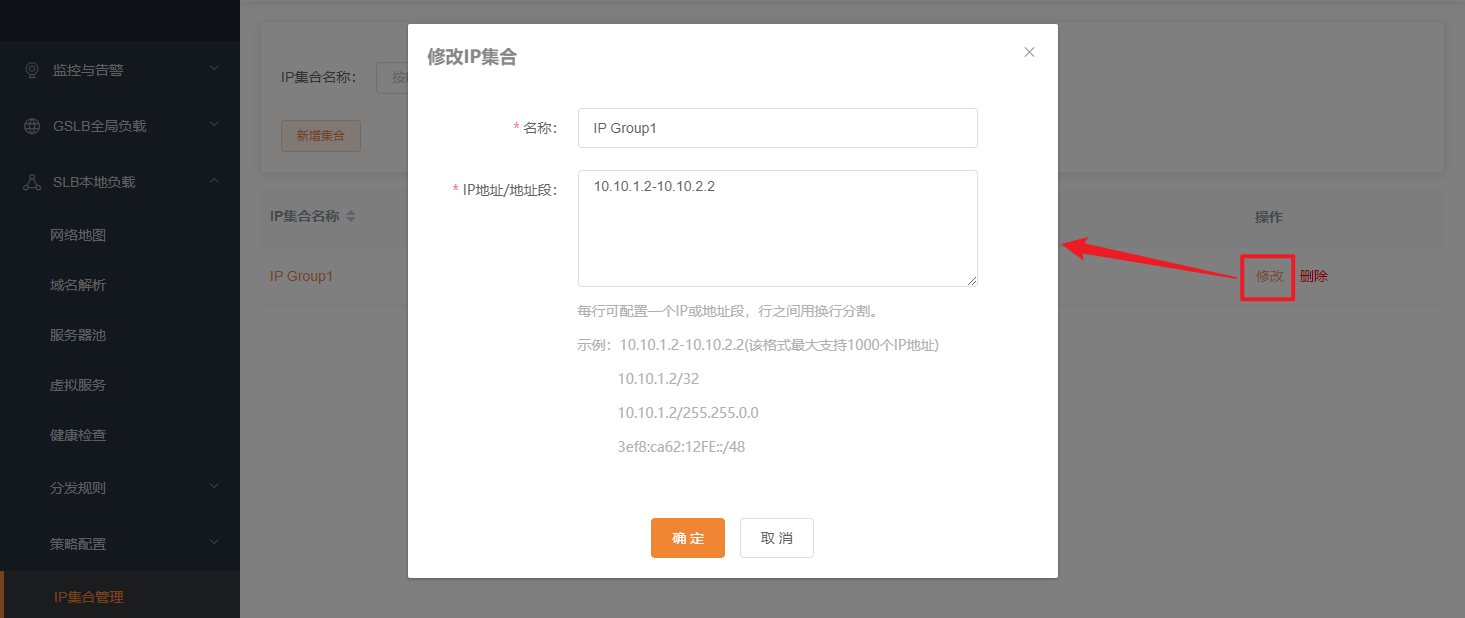Open 分发规则 menu item
This screenshot has height=618, width=1465.
click(x=78, y=488)
